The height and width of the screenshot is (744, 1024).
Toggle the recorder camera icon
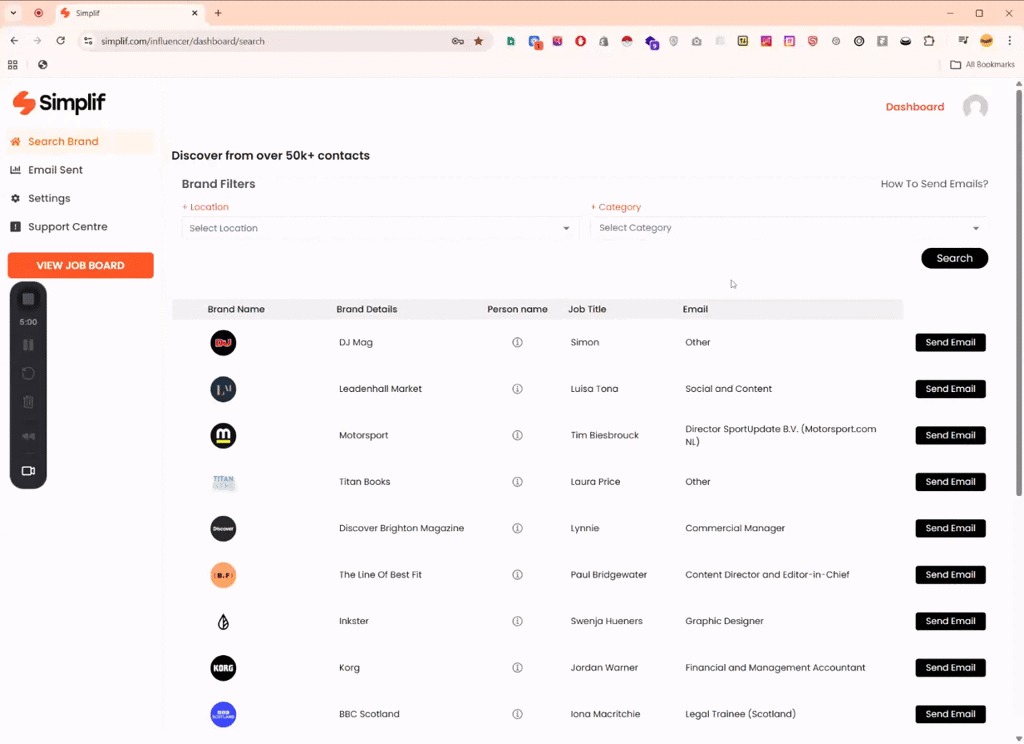tap(28, 471)
